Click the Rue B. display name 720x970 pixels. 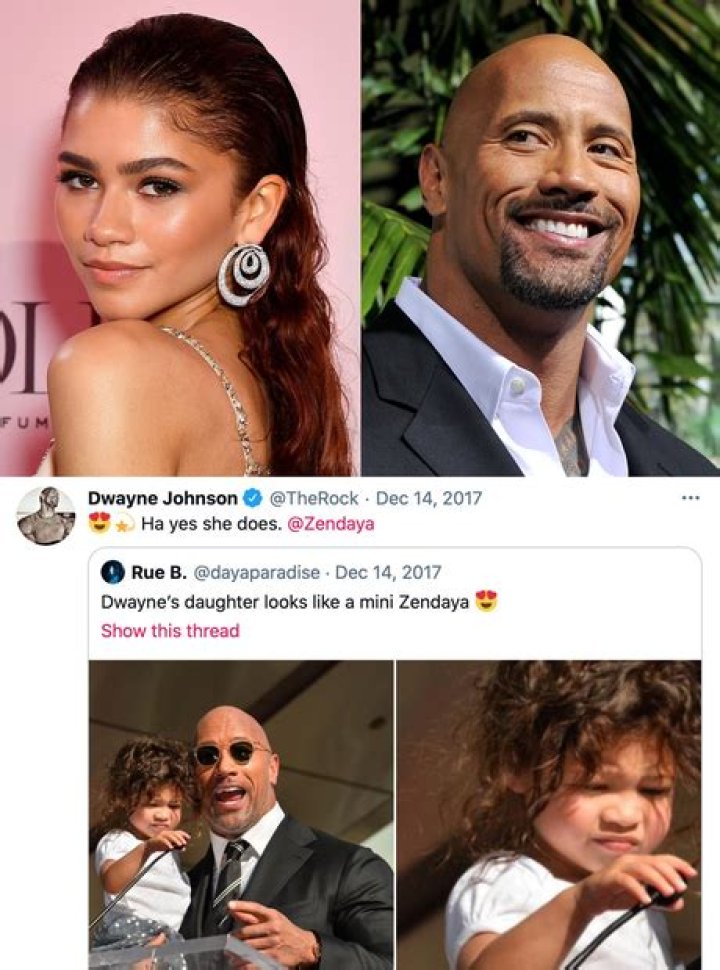(155, 573)
